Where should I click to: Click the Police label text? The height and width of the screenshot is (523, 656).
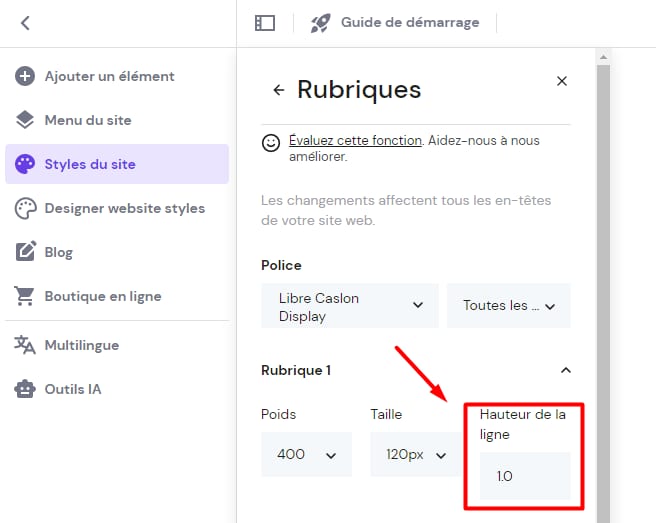tap(281, 265)
